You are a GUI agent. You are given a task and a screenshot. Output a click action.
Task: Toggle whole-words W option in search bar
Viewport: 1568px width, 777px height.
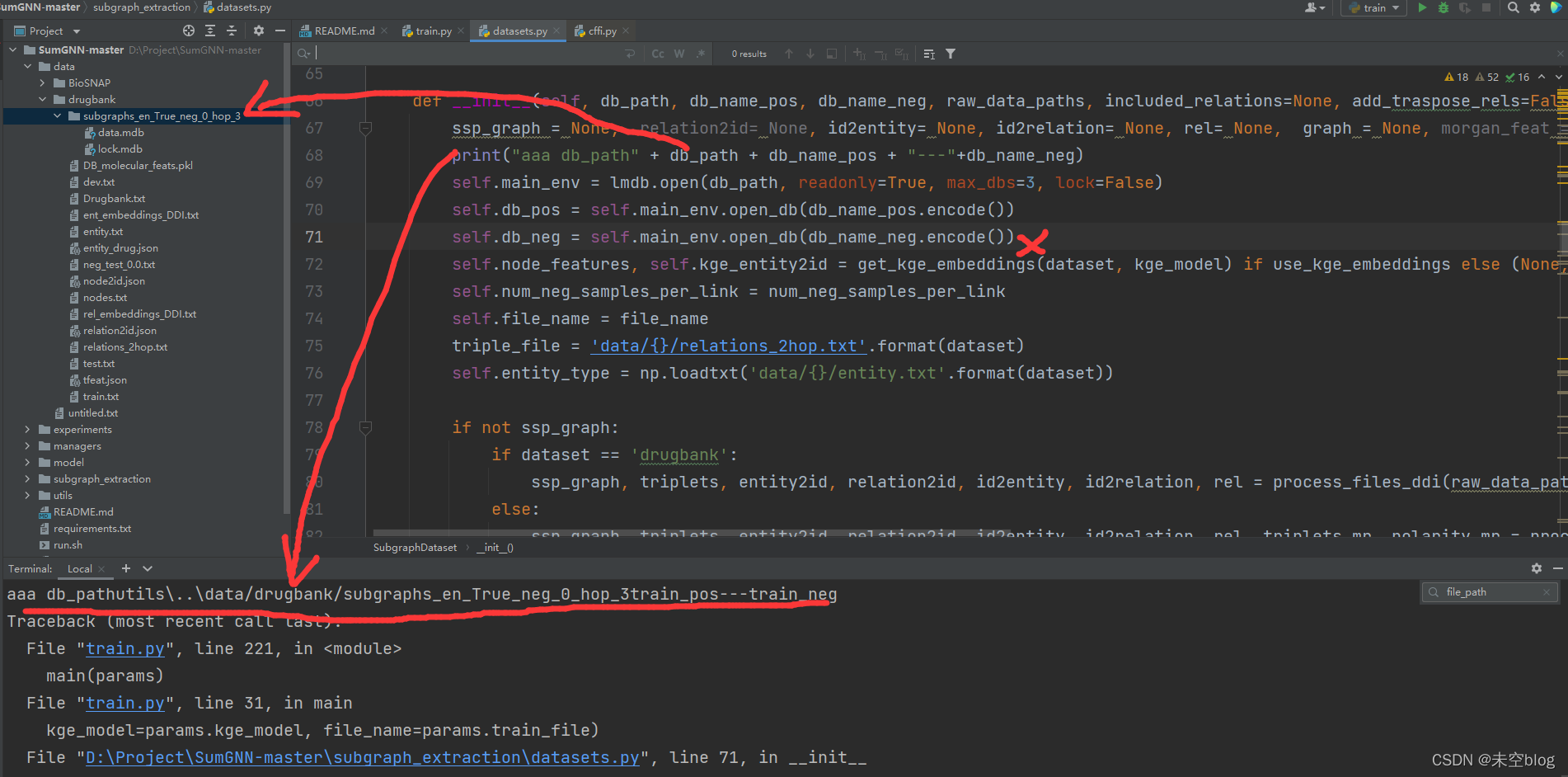click(678, 53)
